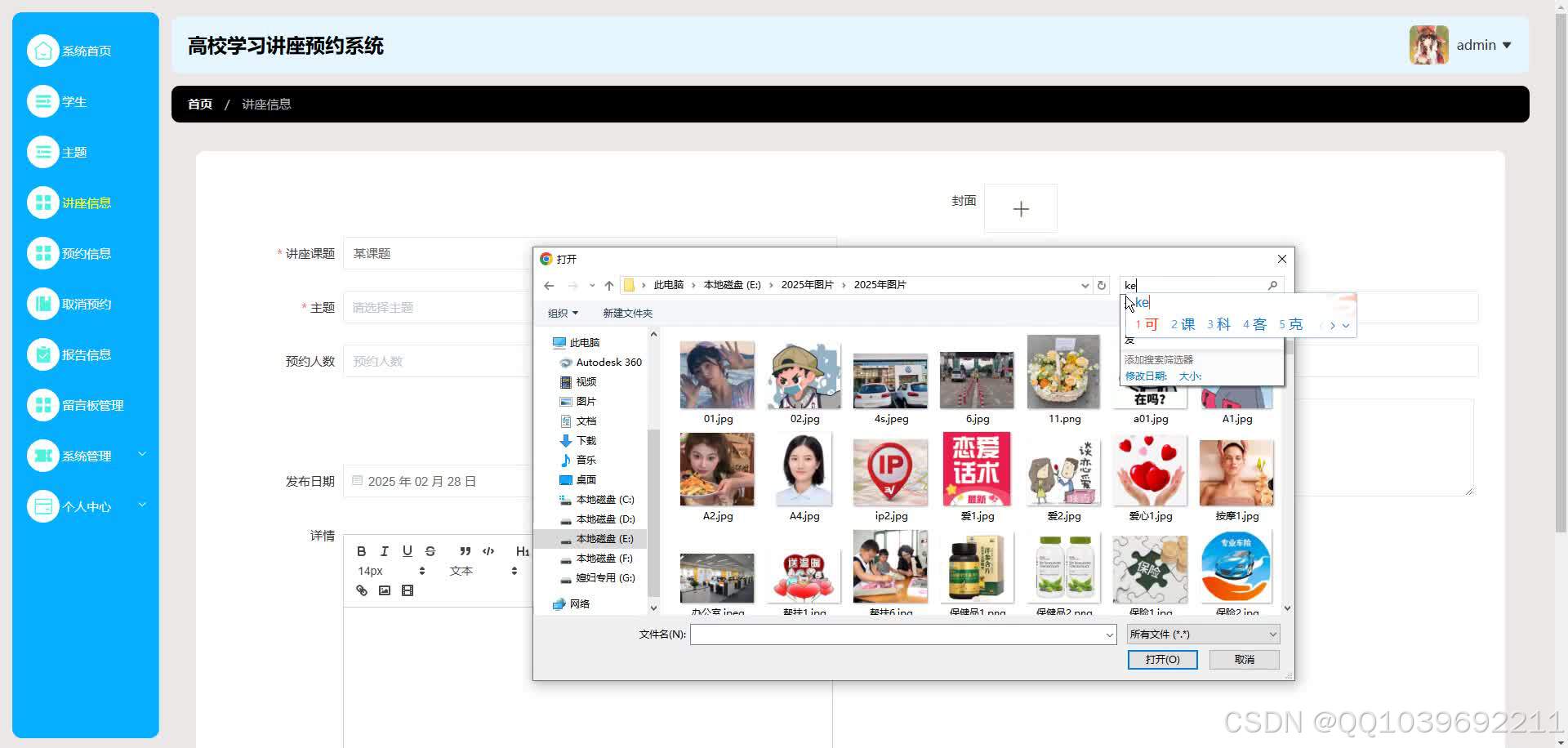The height and width of the screenshot is (748, 1568).
Task: Toggle strikethrough formatting in editor
Action: (430, 551)
